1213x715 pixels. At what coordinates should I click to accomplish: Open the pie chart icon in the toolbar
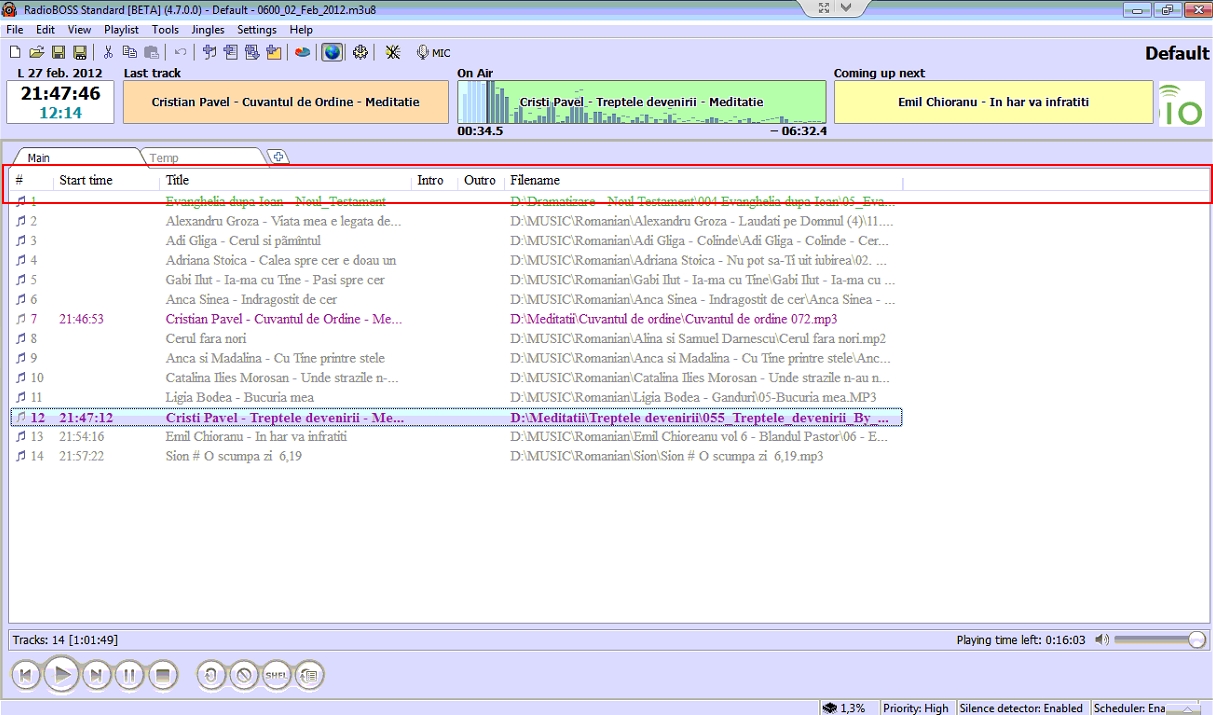[x=302, y=52]
